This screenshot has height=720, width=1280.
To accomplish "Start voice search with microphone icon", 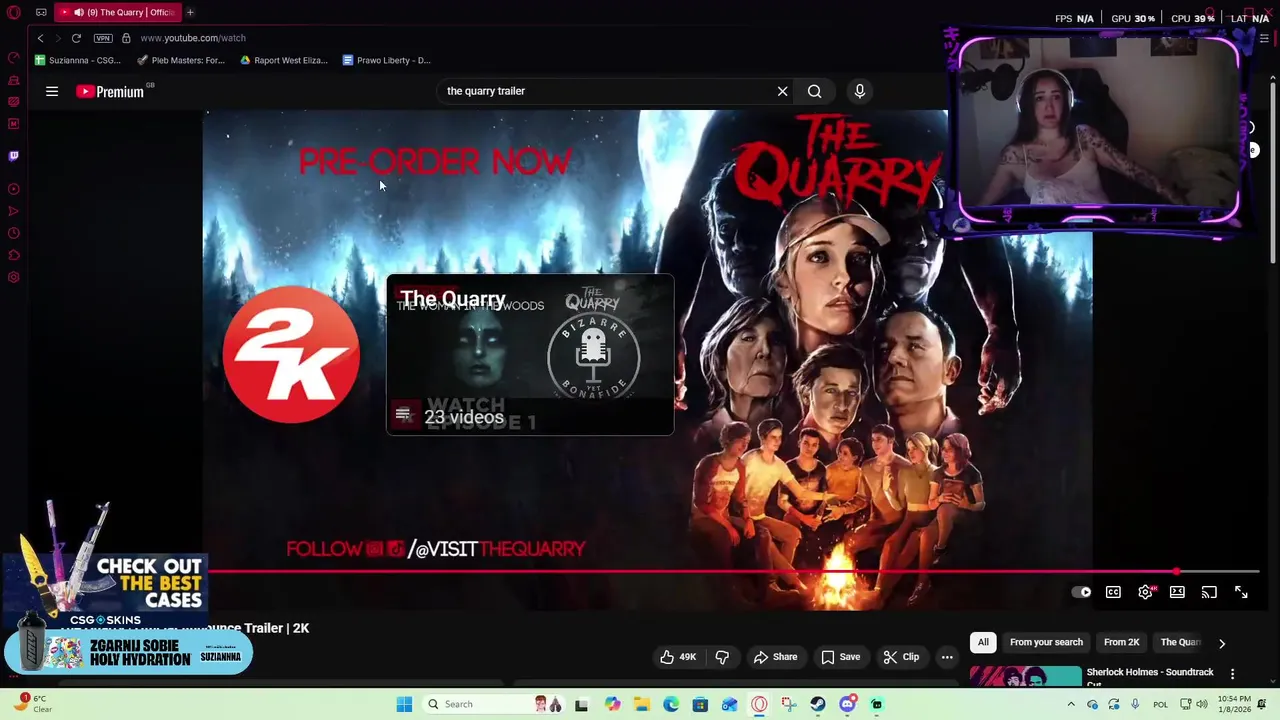I will [860, 91].
